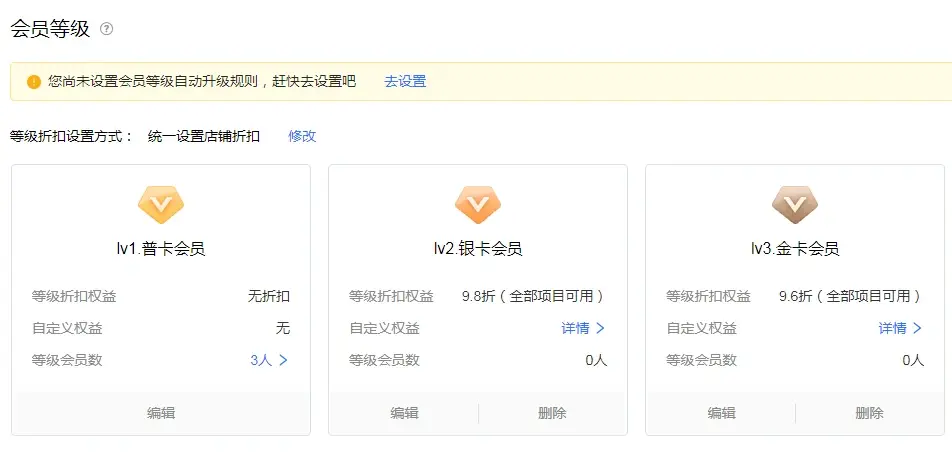
Task: Click 删除 on the lv2 银卡会员 card
Action: (x=552, y=414)
